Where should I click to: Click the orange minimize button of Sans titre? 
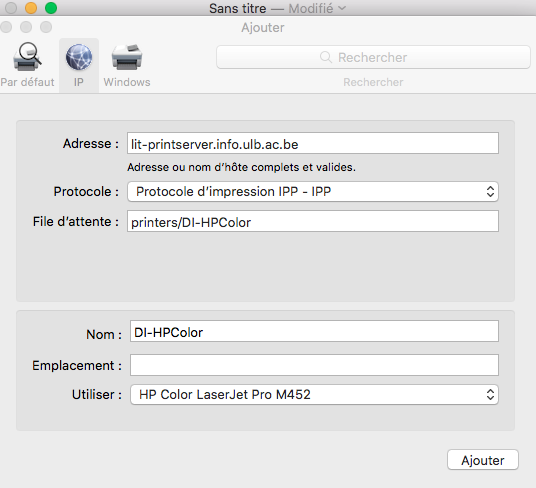pos(31,8)
